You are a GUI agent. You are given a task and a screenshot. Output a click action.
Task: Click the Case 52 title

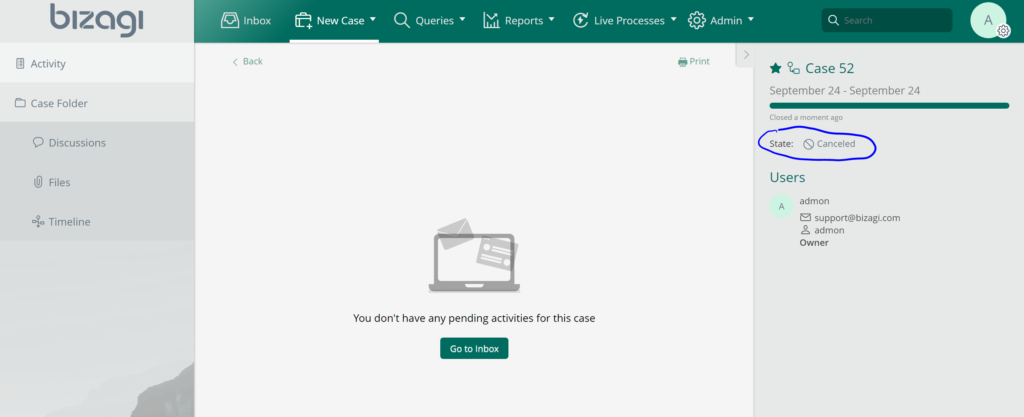point(829,68)
